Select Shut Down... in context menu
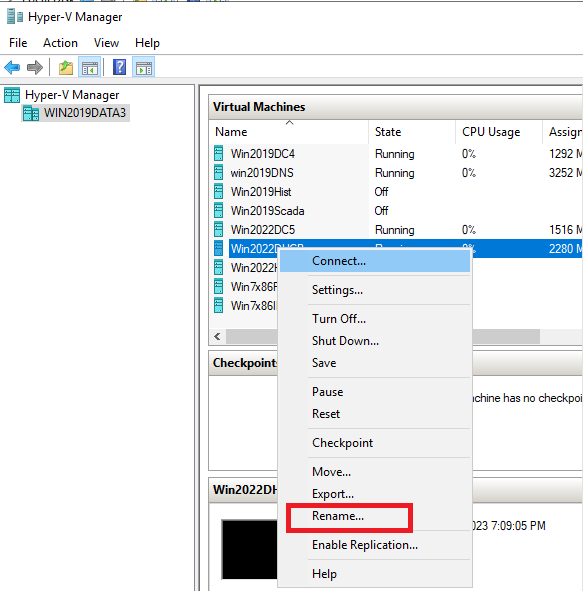The height and width of the screenshot is (591, 583). tap(375, 341)
